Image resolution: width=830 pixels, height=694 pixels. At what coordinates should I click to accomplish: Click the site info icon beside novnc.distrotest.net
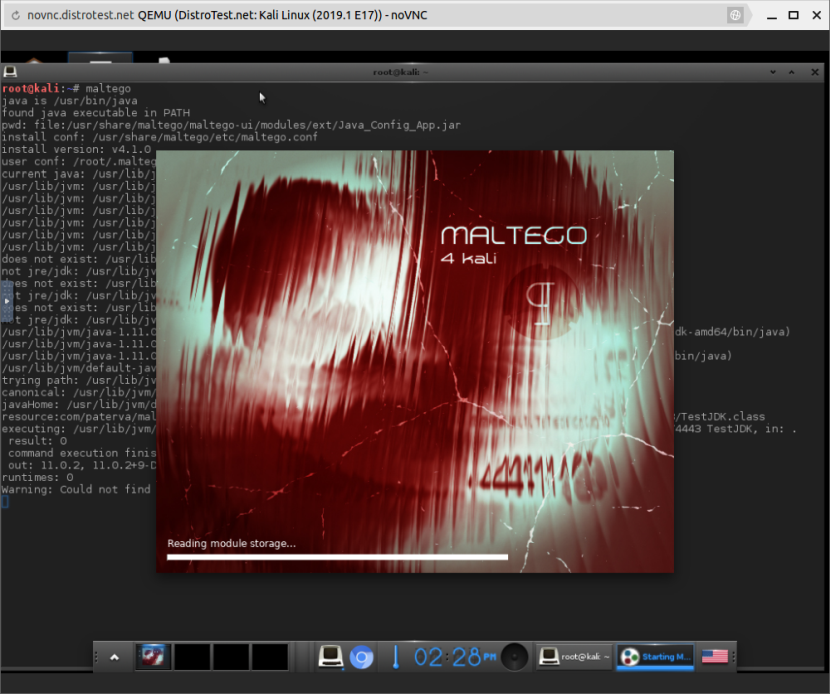(14, 16)
